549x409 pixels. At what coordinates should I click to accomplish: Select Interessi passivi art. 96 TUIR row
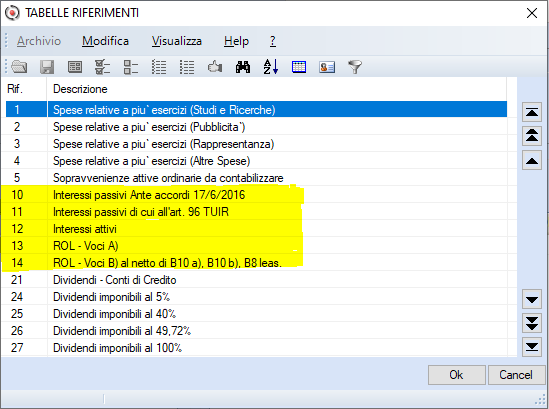tap(256, 212)
